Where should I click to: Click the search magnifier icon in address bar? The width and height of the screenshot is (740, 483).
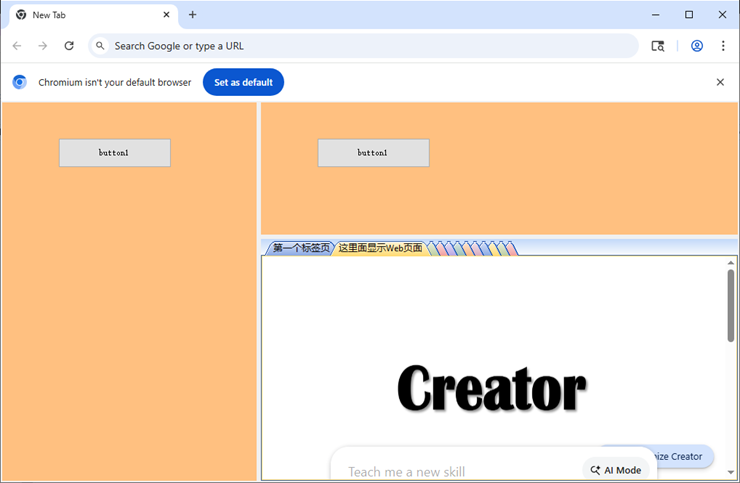pyautogui.click(x=100, y=46)
